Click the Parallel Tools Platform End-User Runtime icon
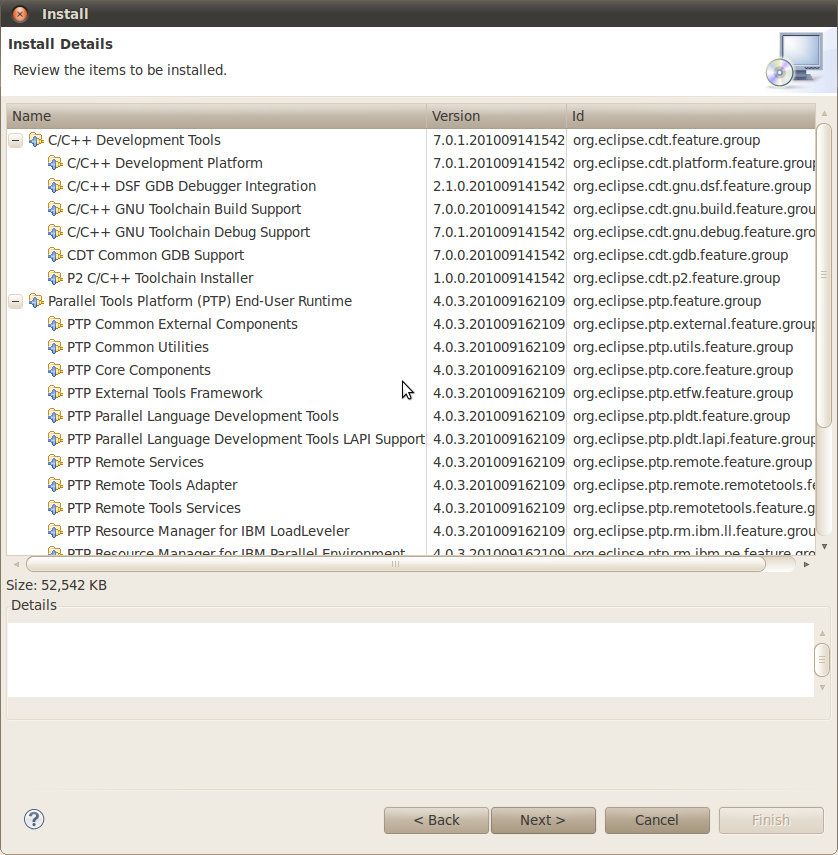The width and height of the screenshot is (838, 855). click(x=36, y=301)
